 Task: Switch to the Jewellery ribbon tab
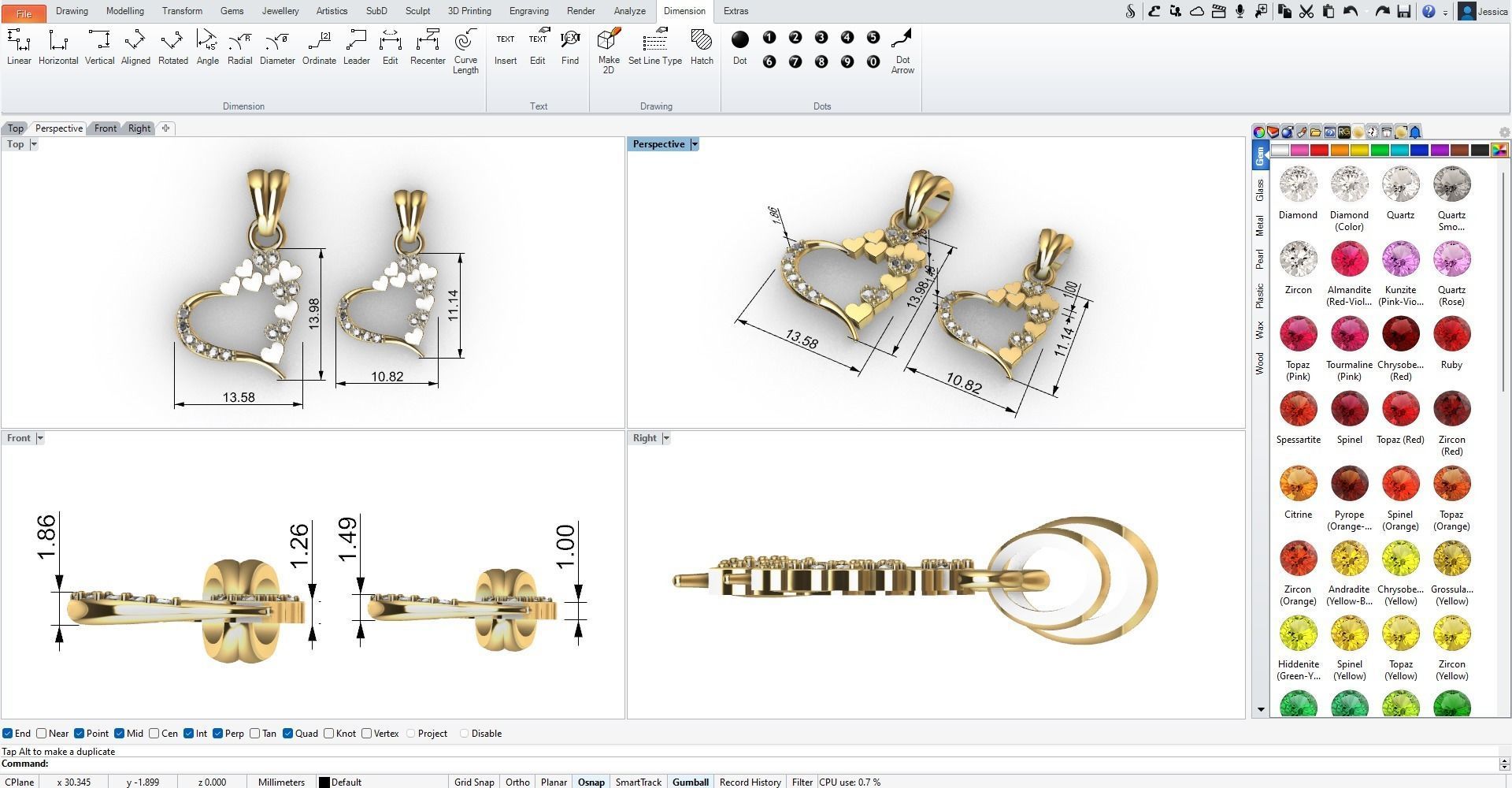point(280,11)
